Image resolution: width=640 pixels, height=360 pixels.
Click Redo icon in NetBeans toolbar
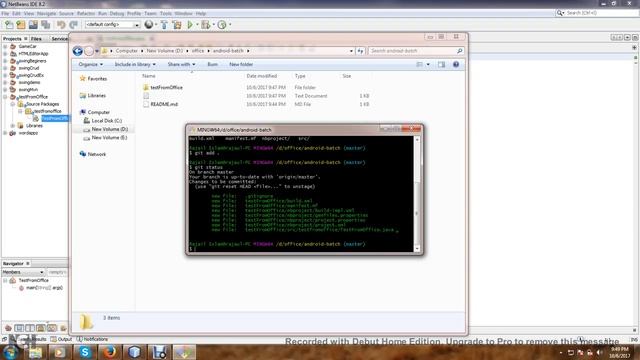pyautogui.click(x=73, y=25)
